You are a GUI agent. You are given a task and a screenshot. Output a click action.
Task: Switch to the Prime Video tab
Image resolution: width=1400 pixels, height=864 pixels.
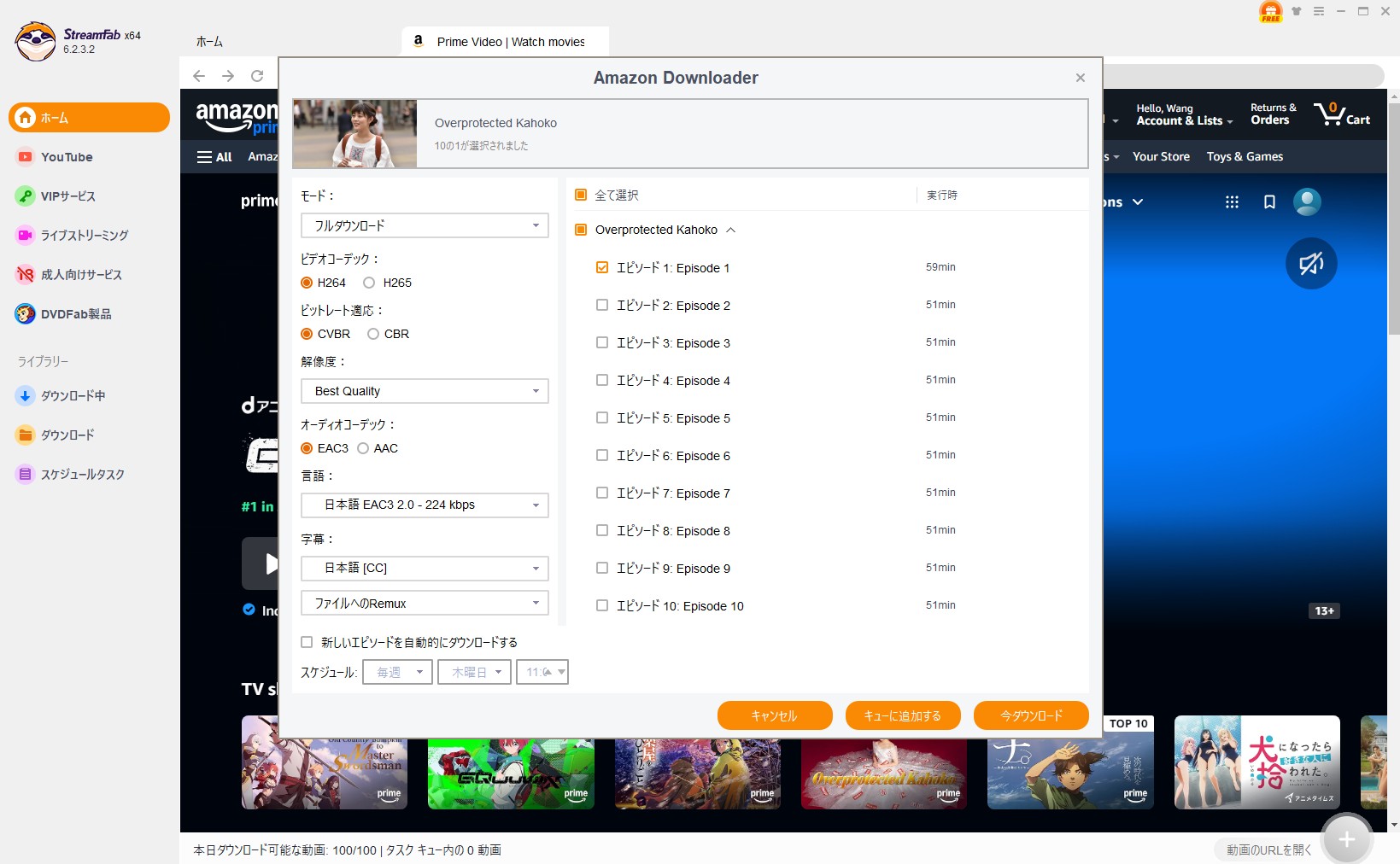(505, 41)
